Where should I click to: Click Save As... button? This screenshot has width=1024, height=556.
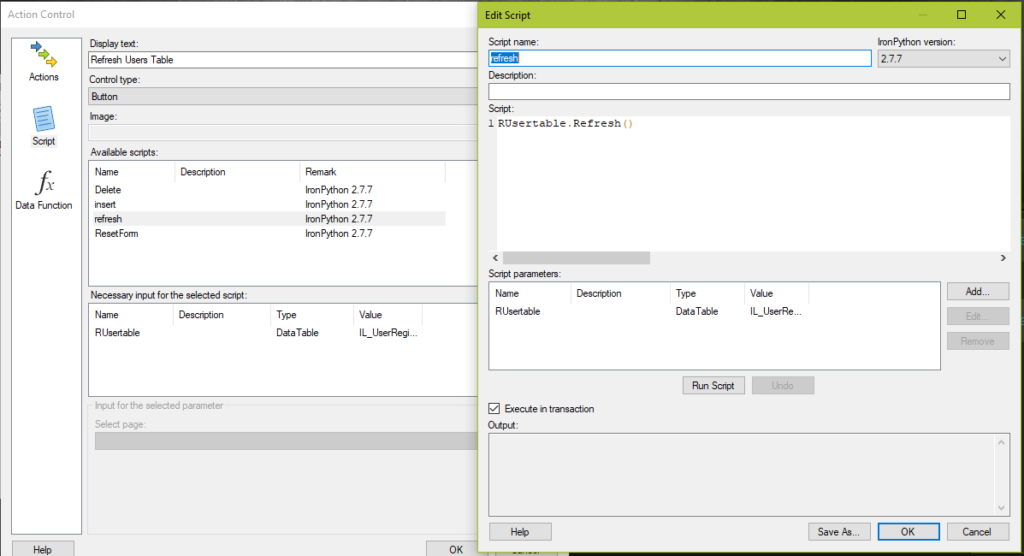click(839, 532)
